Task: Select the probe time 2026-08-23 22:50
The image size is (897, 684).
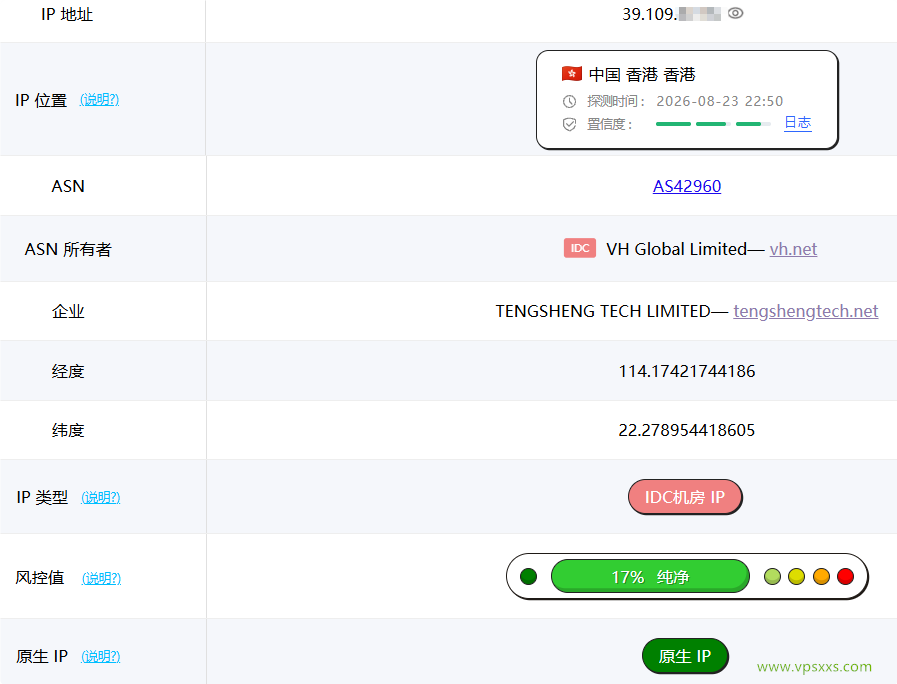Action: pyautogui.click(x=720, y=101)
